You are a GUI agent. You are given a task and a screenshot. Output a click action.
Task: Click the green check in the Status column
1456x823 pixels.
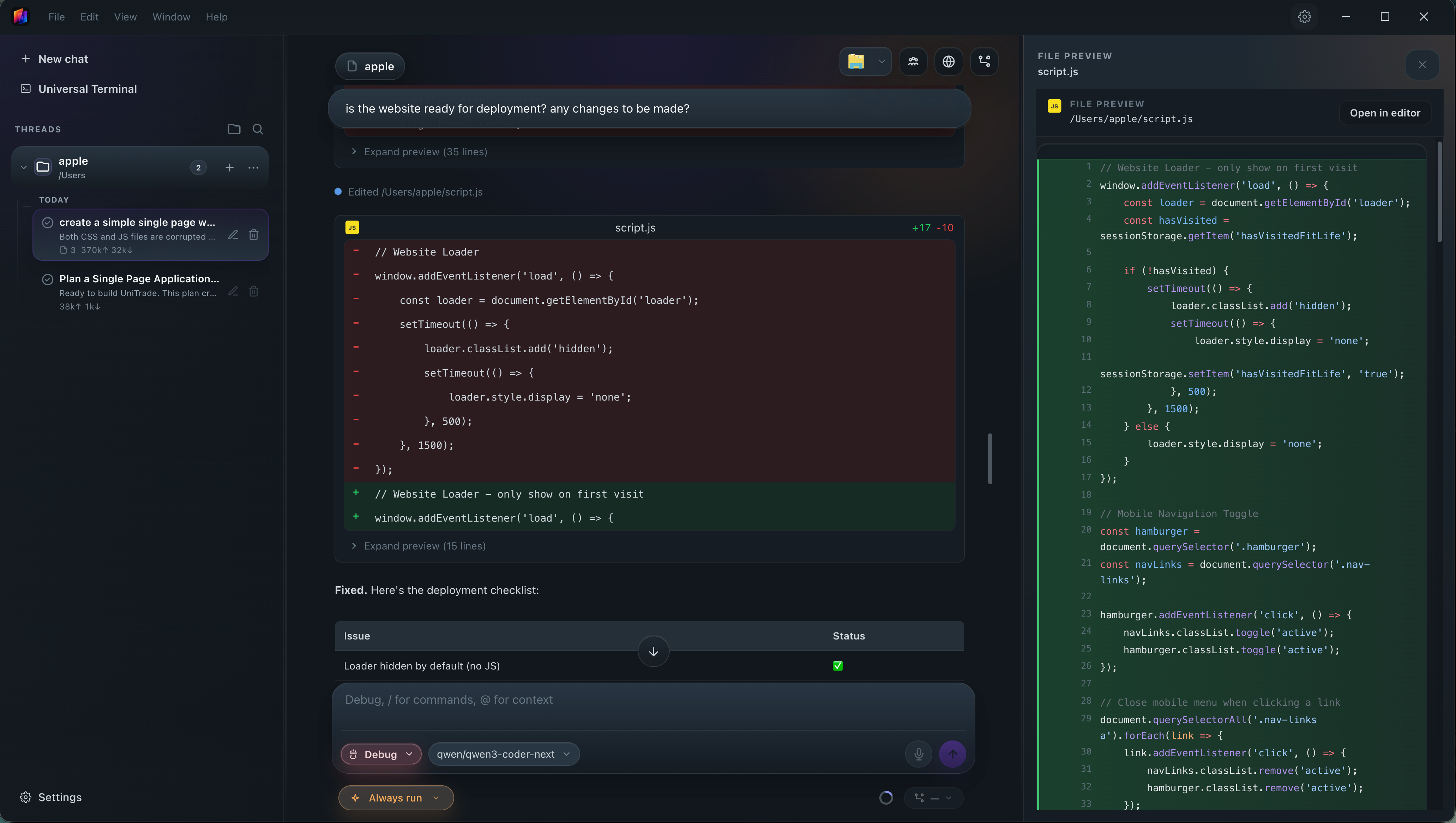click(x=838, y=666)
